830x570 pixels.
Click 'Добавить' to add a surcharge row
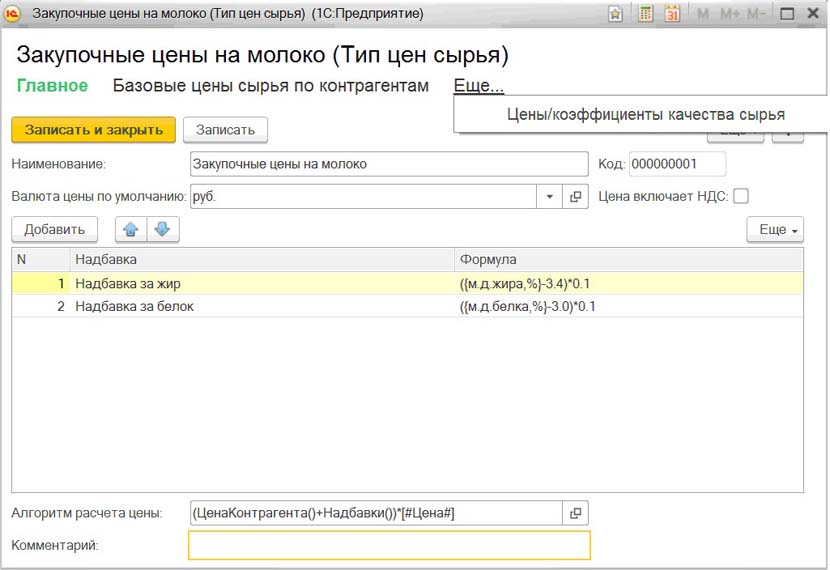55,230
